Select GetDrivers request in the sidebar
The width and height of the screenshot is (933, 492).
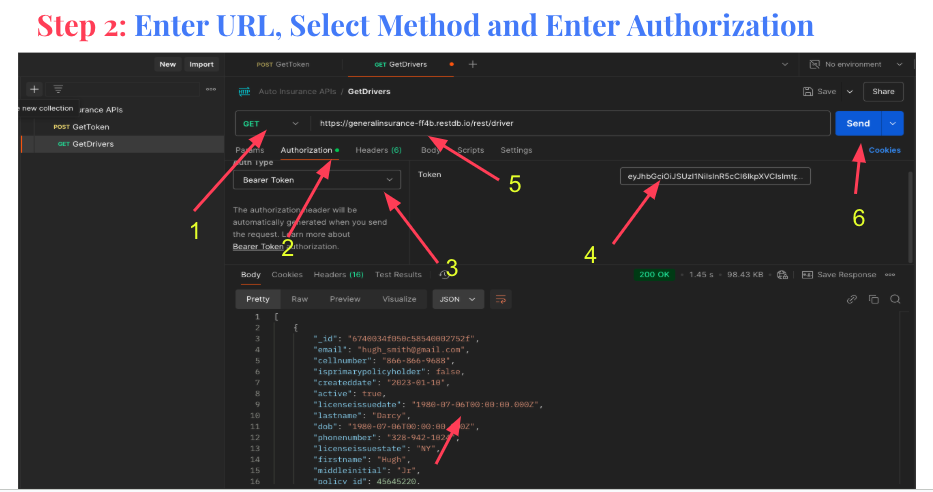(86, 144)
